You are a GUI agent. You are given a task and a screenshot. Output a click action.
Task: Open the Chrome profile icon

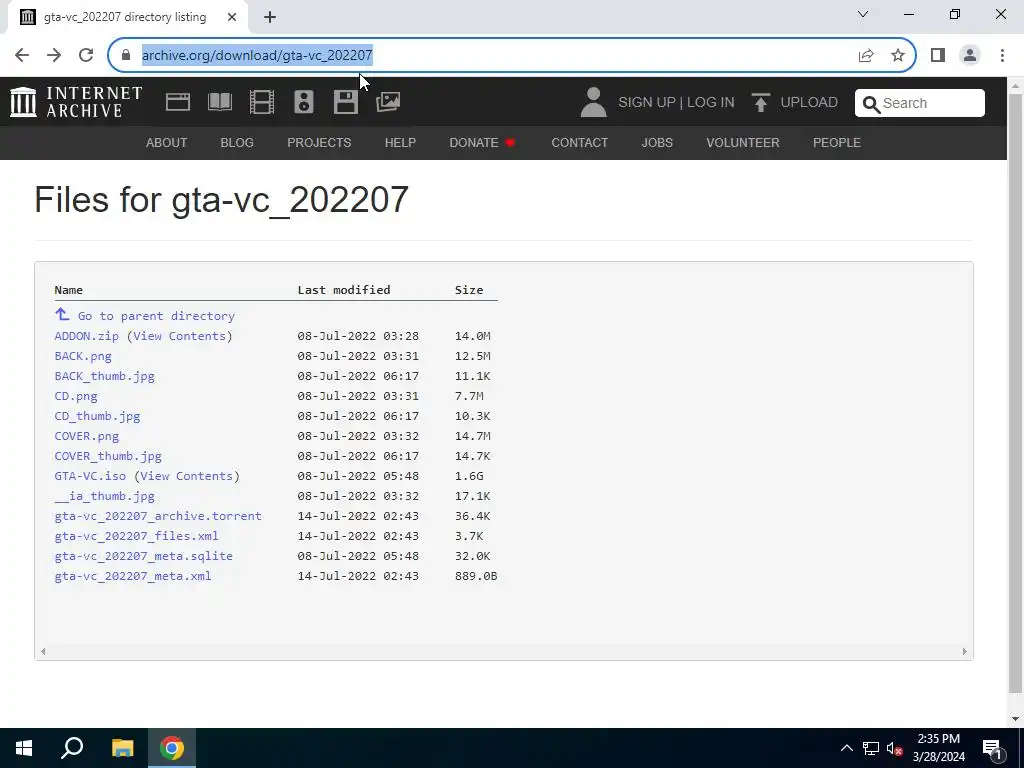tap(970, 55)
